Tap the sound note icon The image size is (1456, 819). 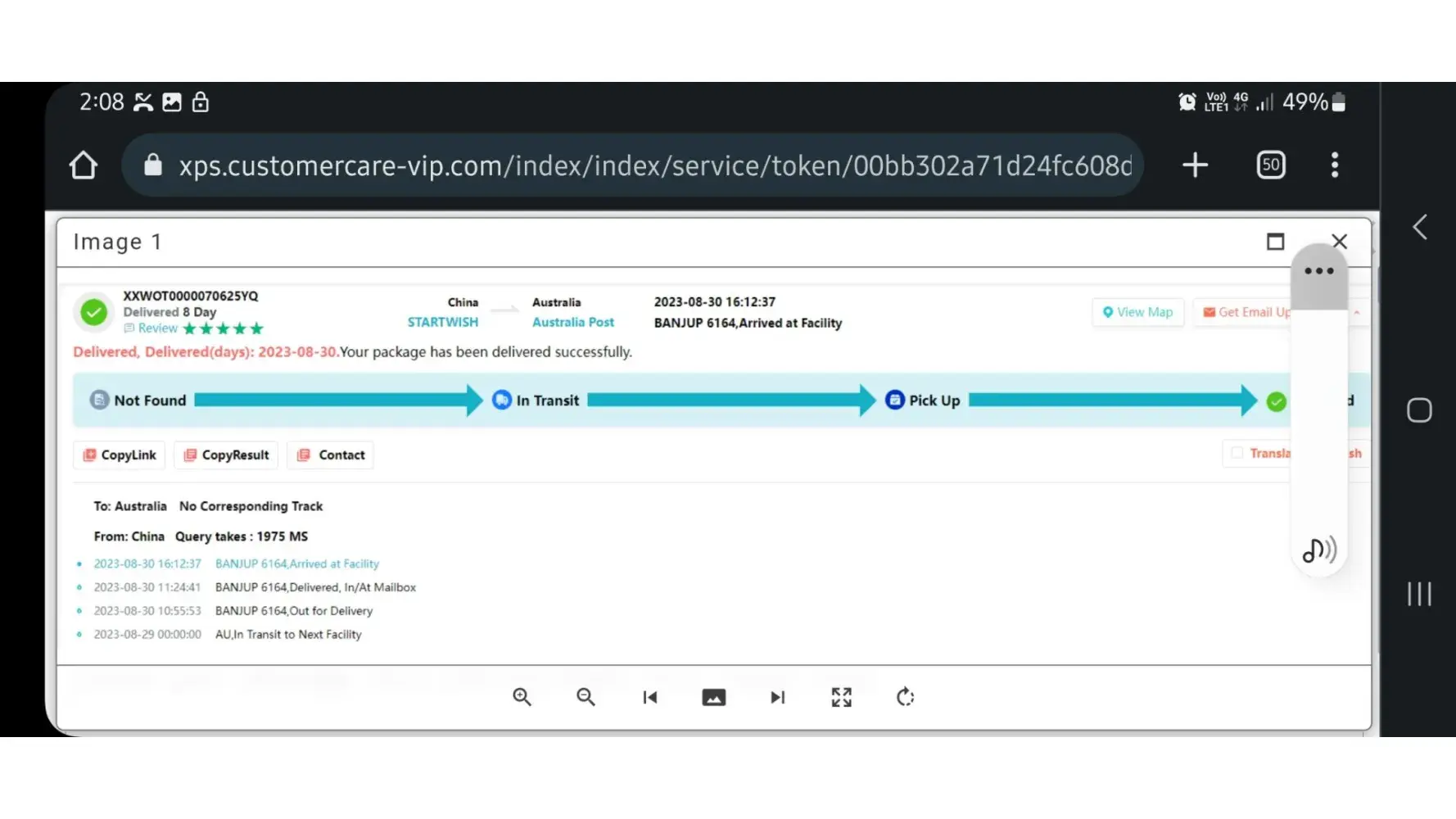click(1318, 550)
